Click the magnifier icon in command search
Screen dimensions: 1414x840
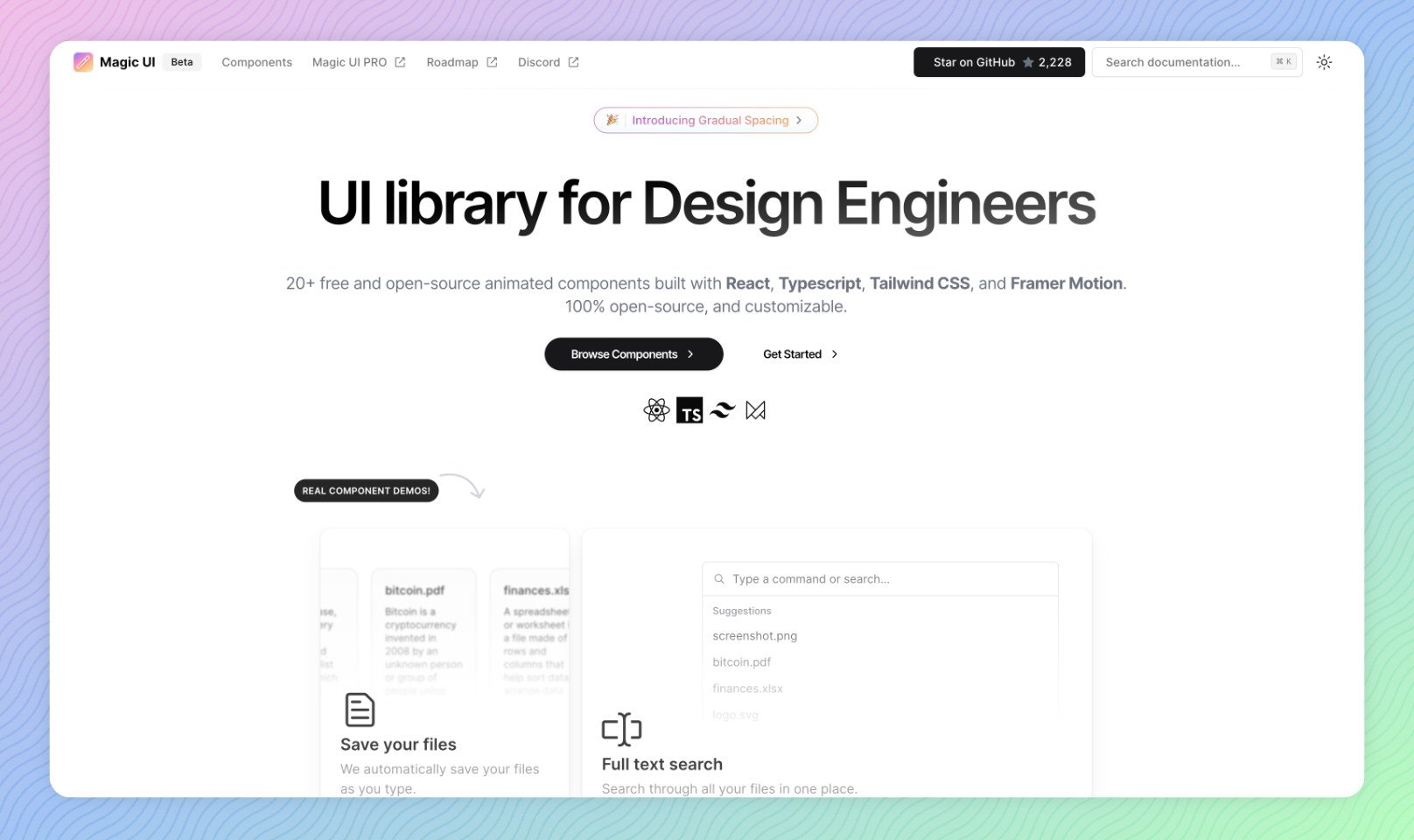pyautogui.click(x=719, y=578)
